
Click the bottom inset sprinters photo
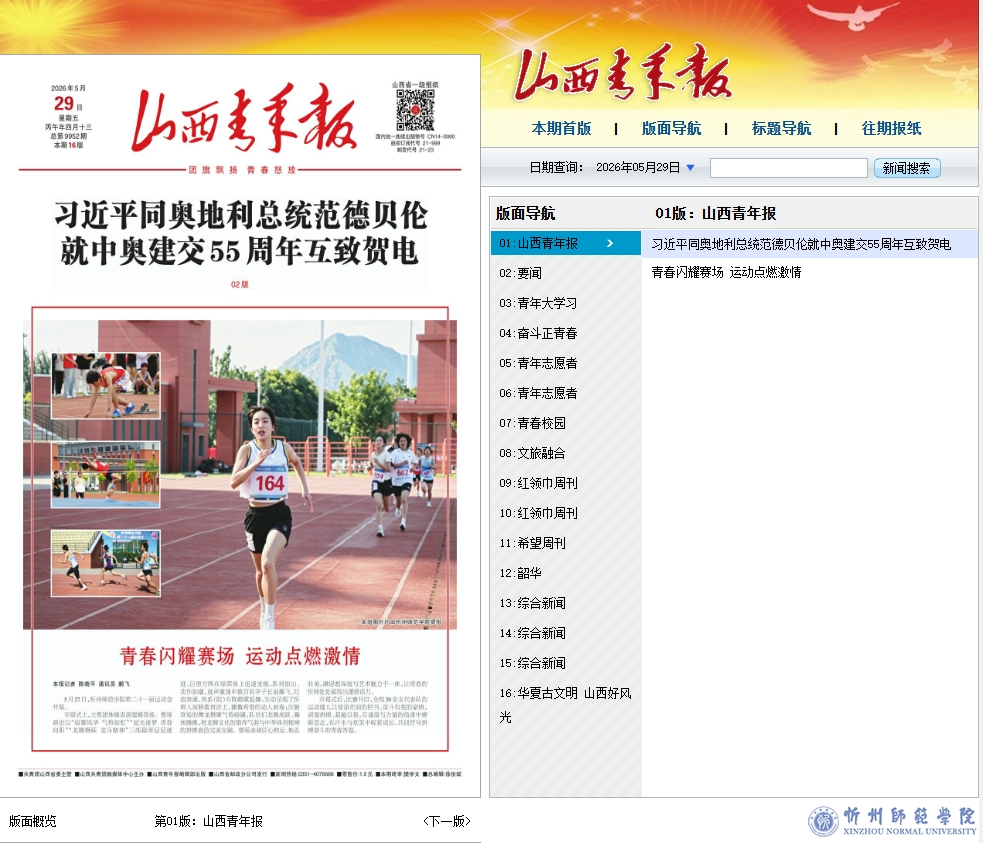105,563
